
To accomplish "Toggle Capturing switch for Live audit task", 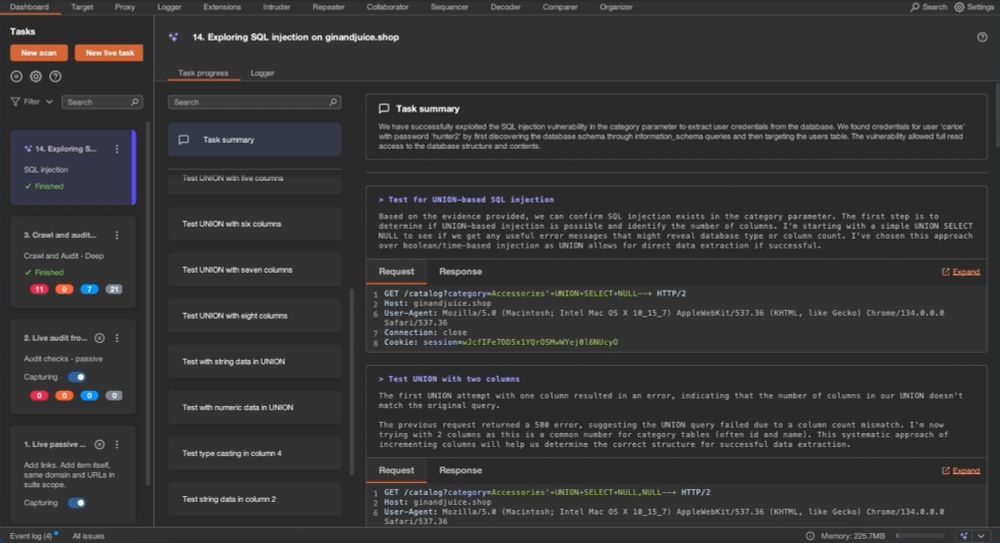I will coord(77,377).
